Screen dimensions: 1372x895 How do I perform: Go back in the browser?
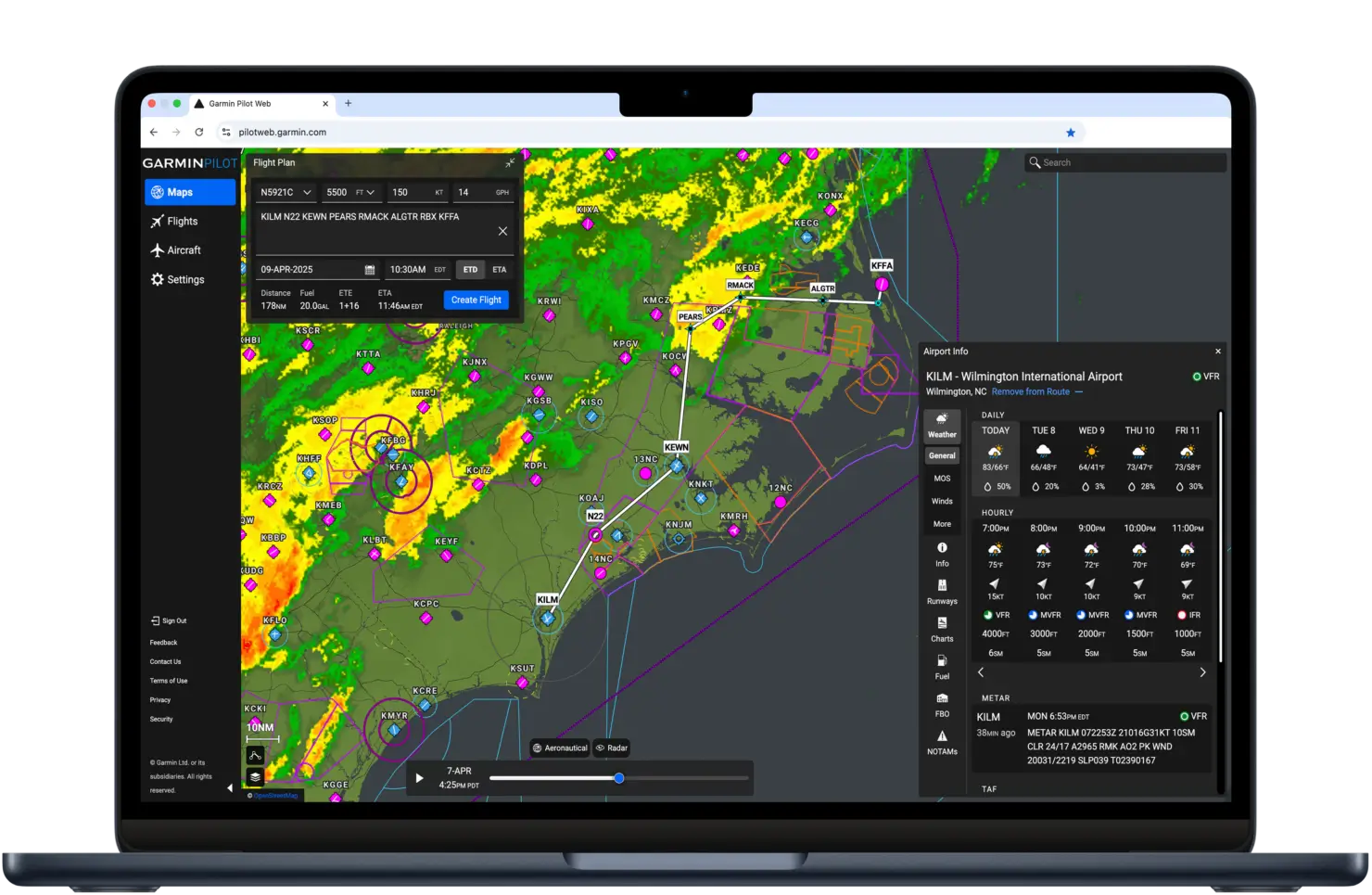coord(154,133)
